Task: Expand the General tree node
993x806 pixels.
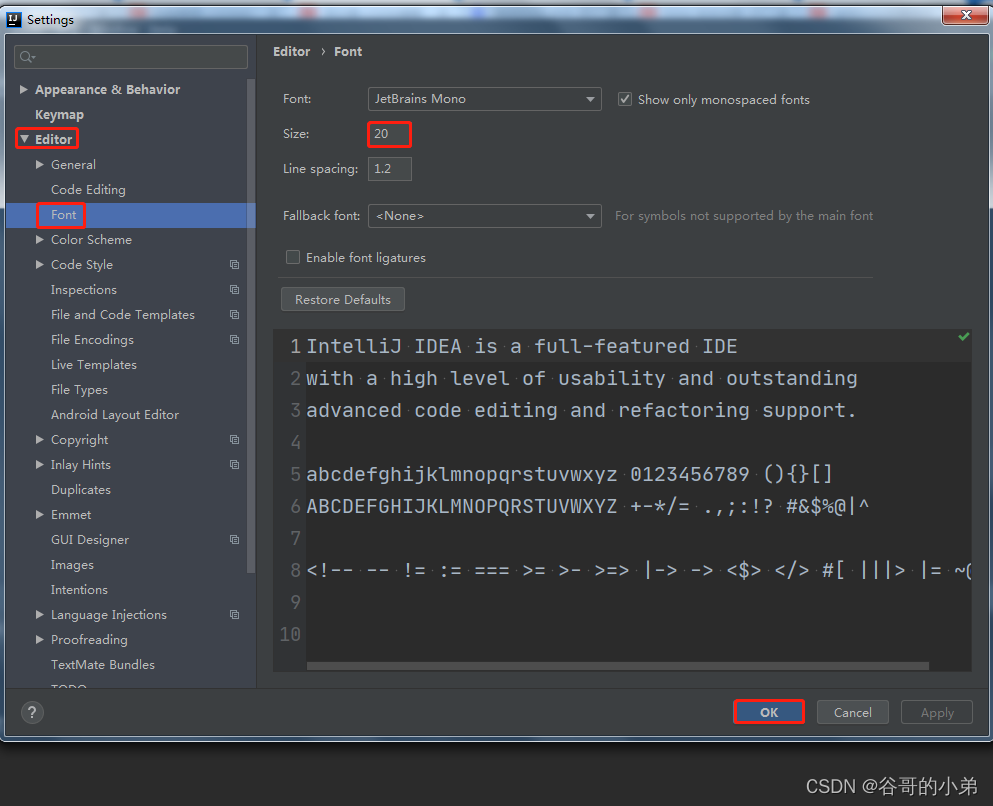Action: pyautogui.click(x=40, y=165)
